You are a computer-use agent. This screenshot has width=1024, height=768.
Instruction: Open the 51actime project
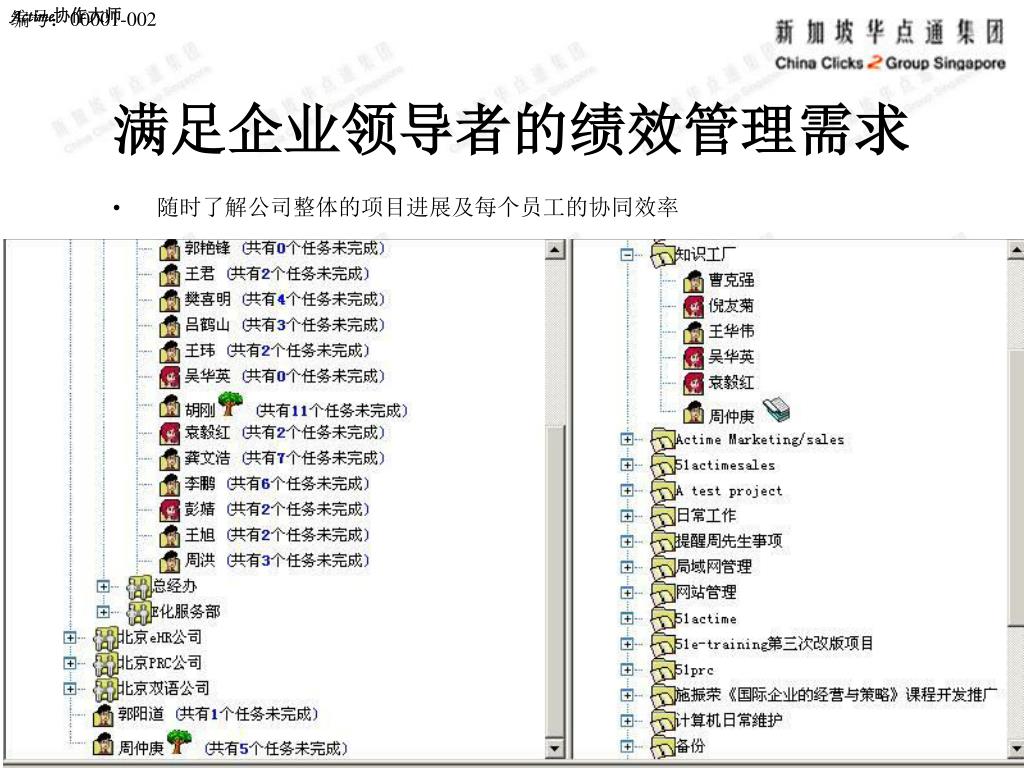(705, 618)
